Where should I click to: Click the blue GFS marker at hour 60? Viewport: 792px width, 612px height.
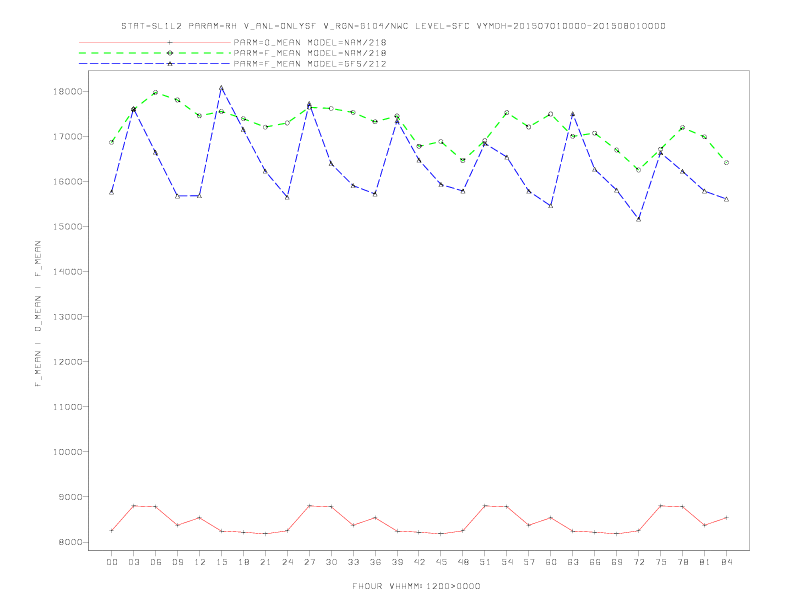pyautogui.click(x=551, y=206)
